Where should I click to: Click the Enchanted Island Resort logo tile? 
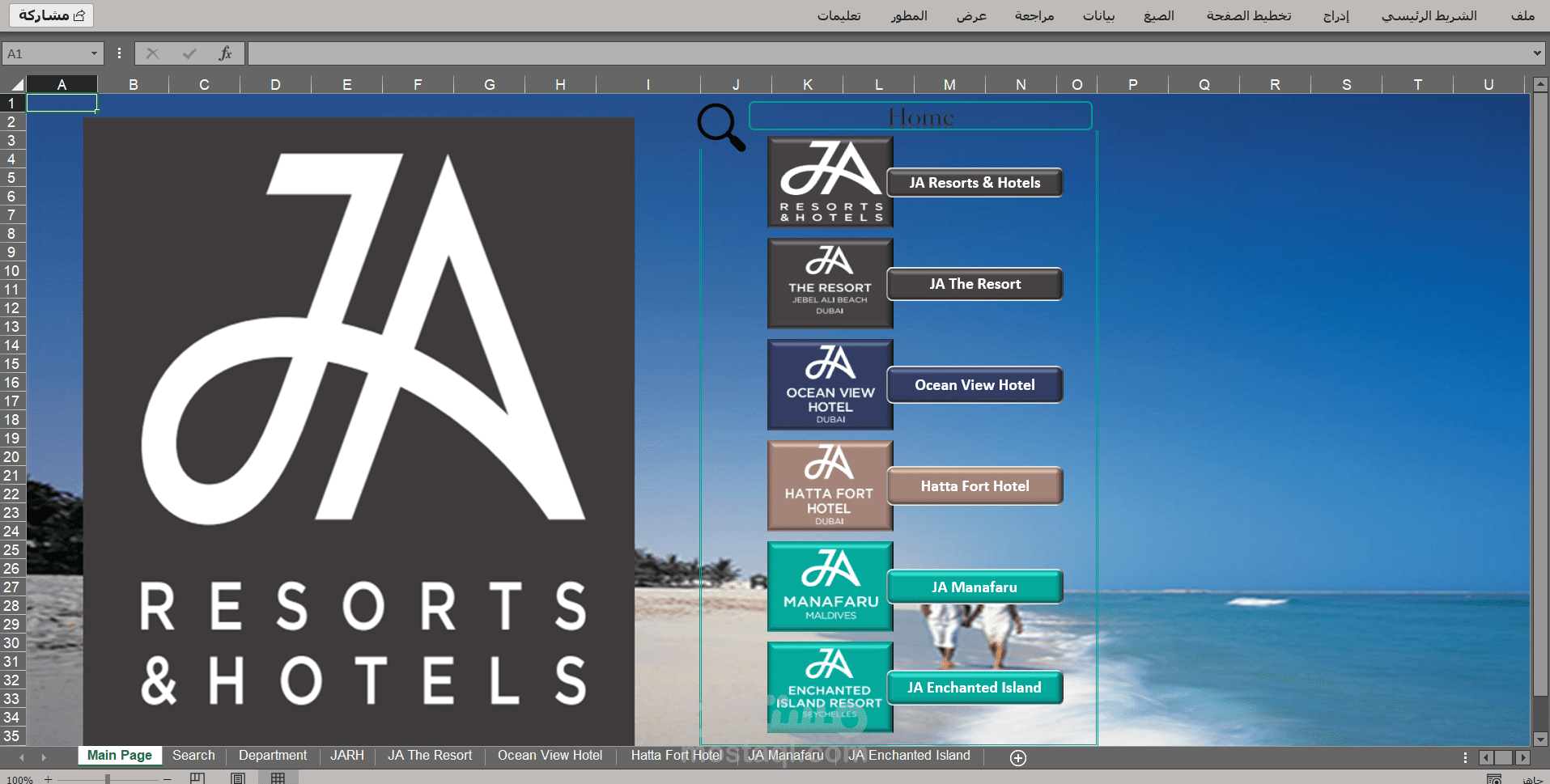coord(830,687)
